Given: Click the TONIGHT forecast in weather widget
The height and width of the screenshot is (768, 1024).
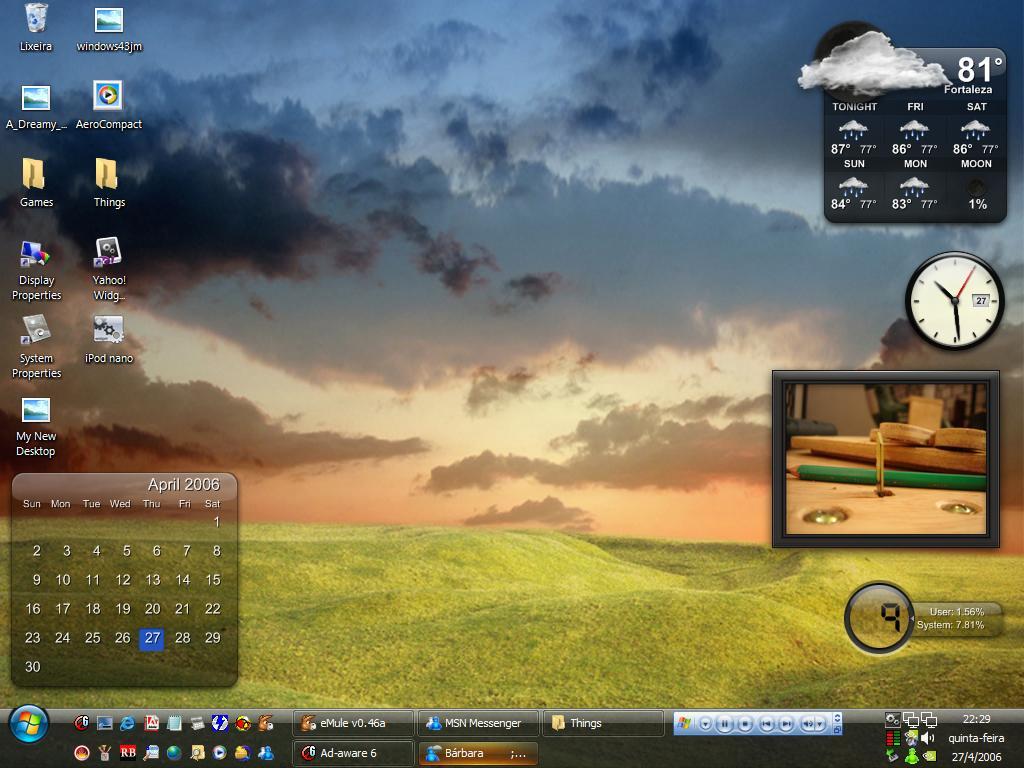Looking at the screenshot, I should 854,129.
